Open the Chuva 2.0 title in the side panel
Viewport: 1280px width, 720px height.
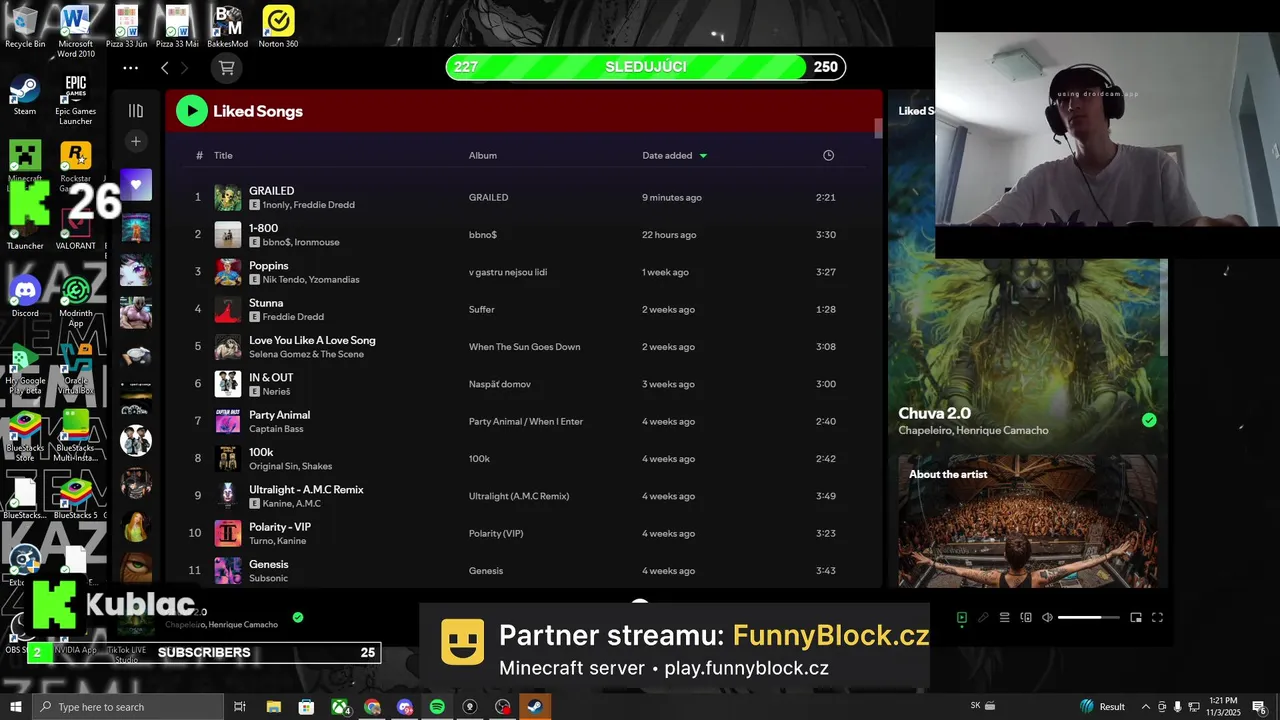click(934, 413)
